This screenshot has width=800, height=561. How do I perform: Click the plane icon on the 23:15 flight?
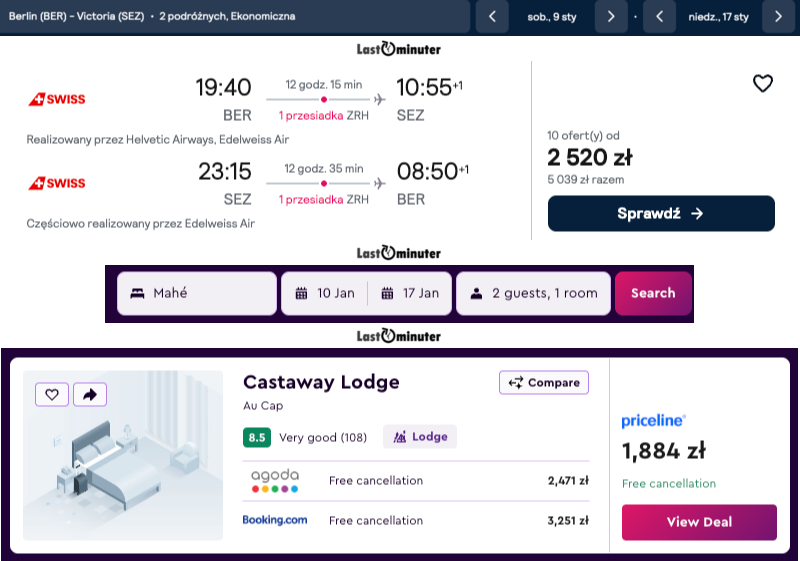tap(379, 183)
